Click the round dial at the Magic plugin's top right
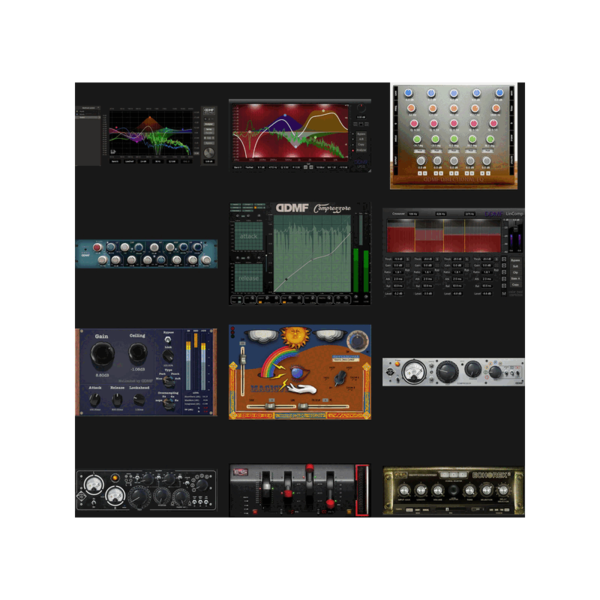 tap(357, 341)
